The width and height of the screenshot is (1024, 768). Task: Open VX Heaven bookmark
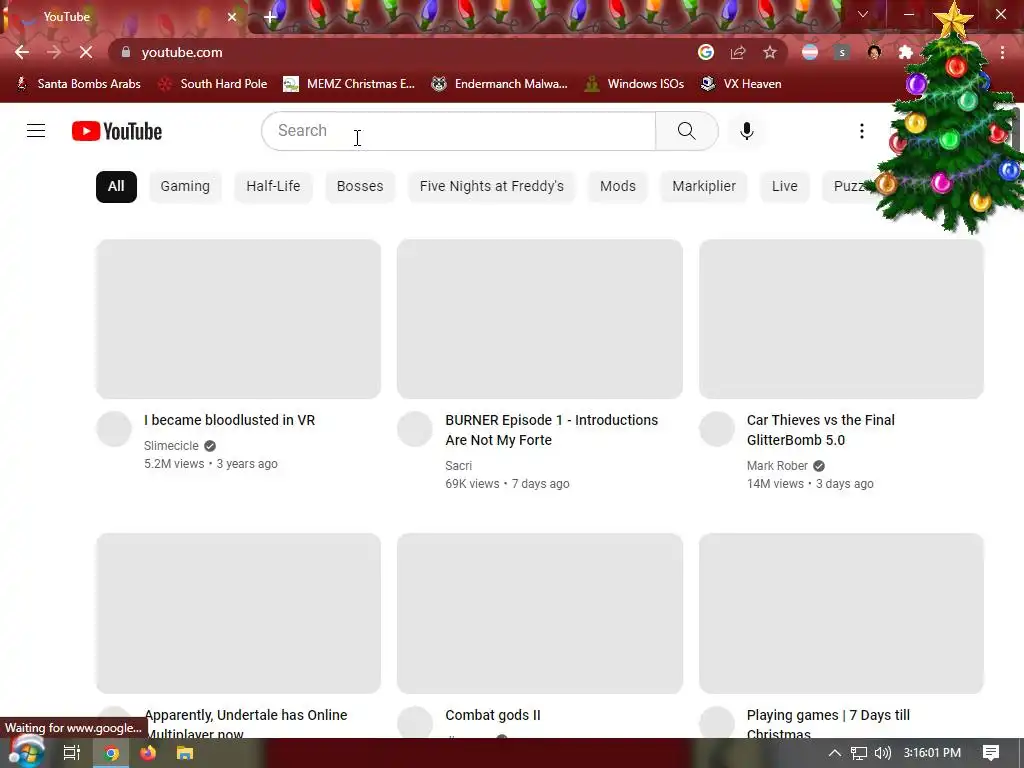click(x=741, y=84)
